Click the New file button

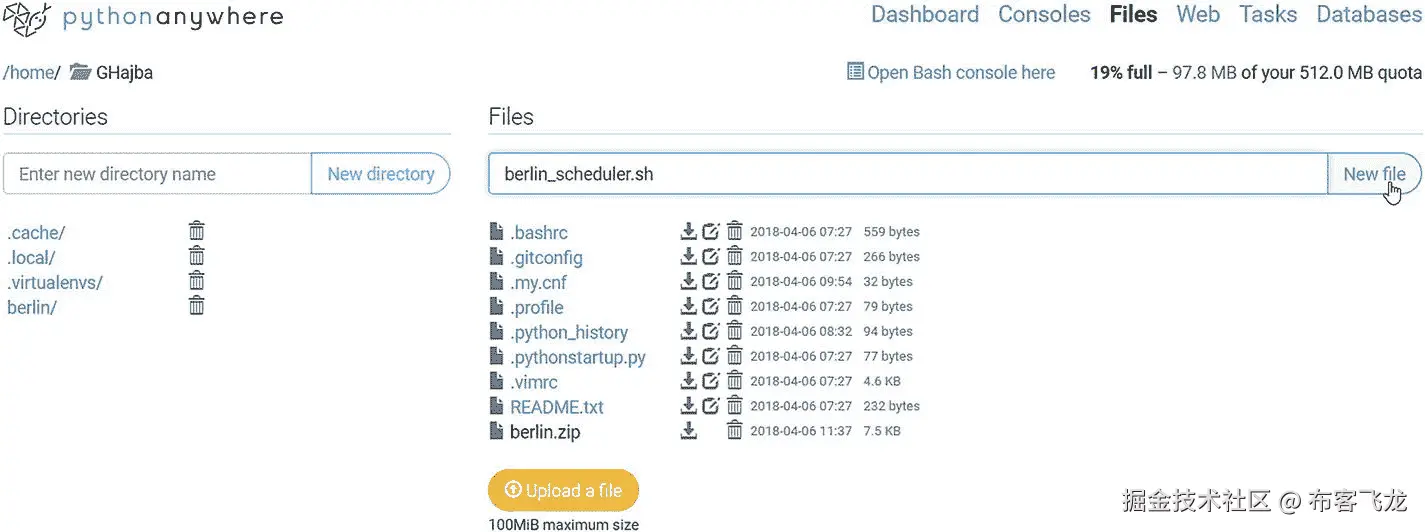point(1374,174)
